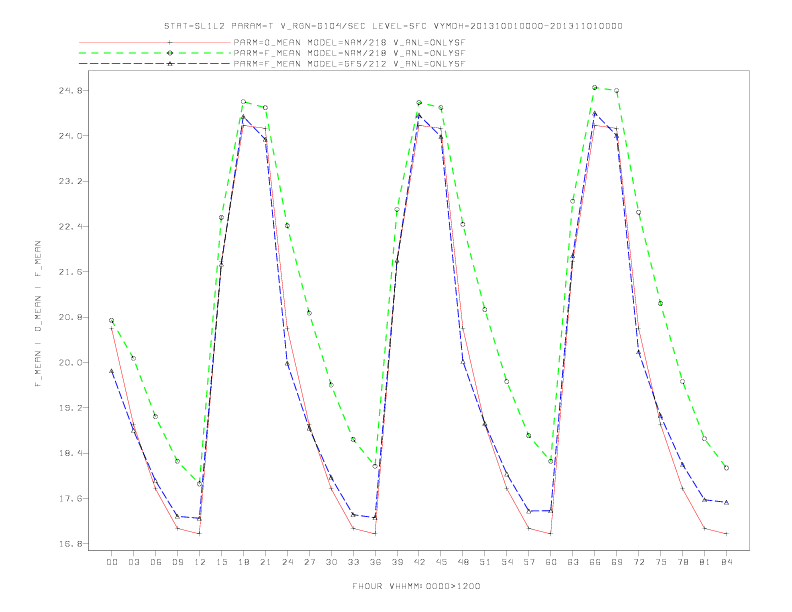Click red plus data point at hour 84
Screen dimensions: 792x612
click(726, 534)
